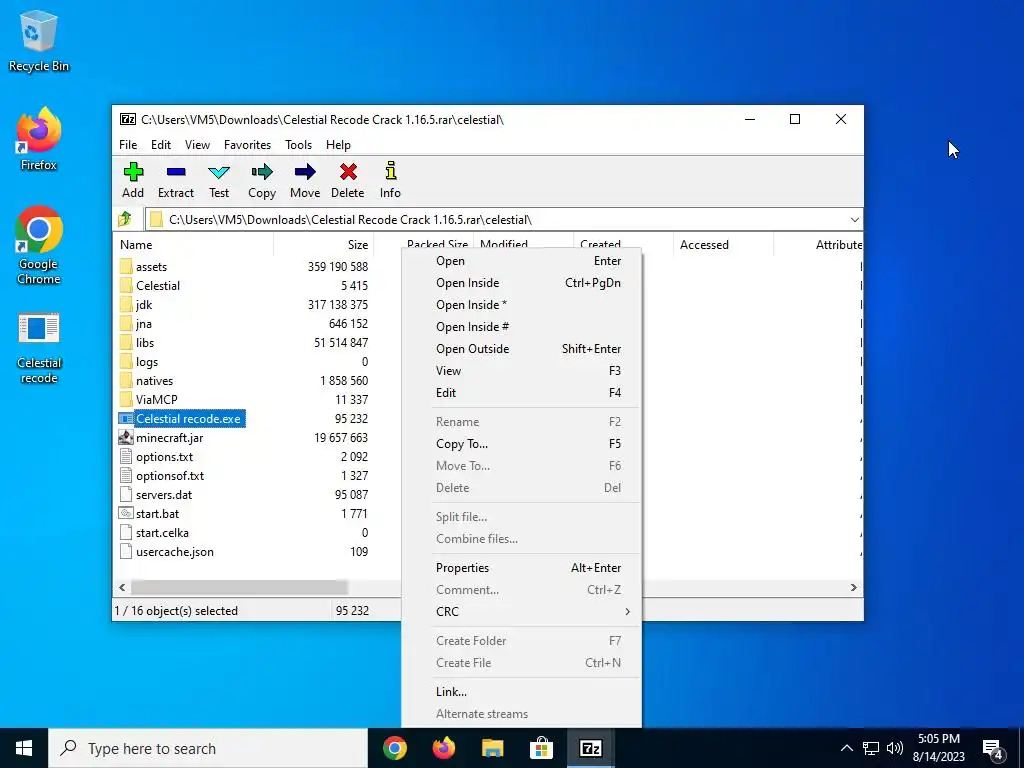Select the options.txt file icon

126,456
